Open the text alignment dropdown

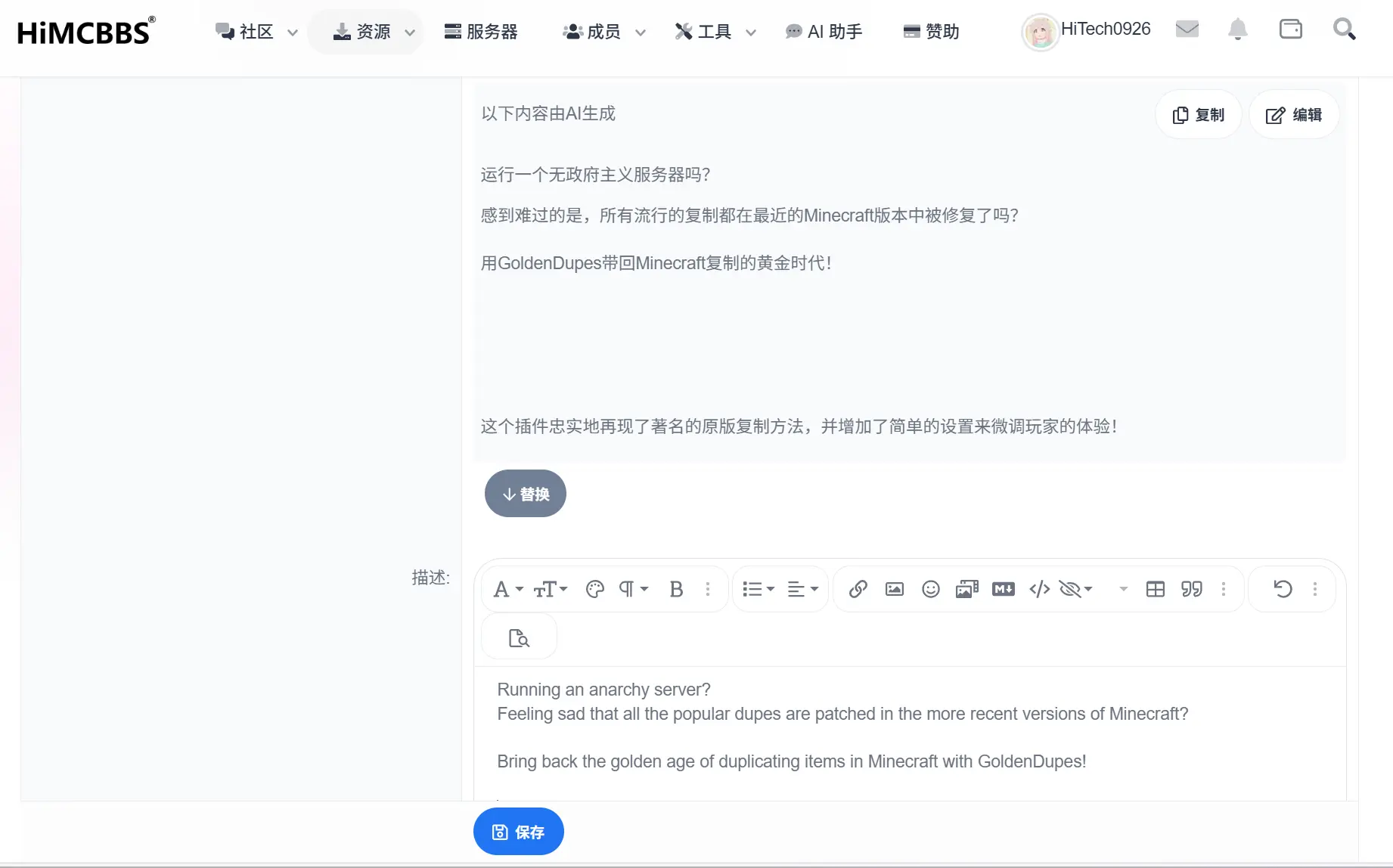point(802,589)
